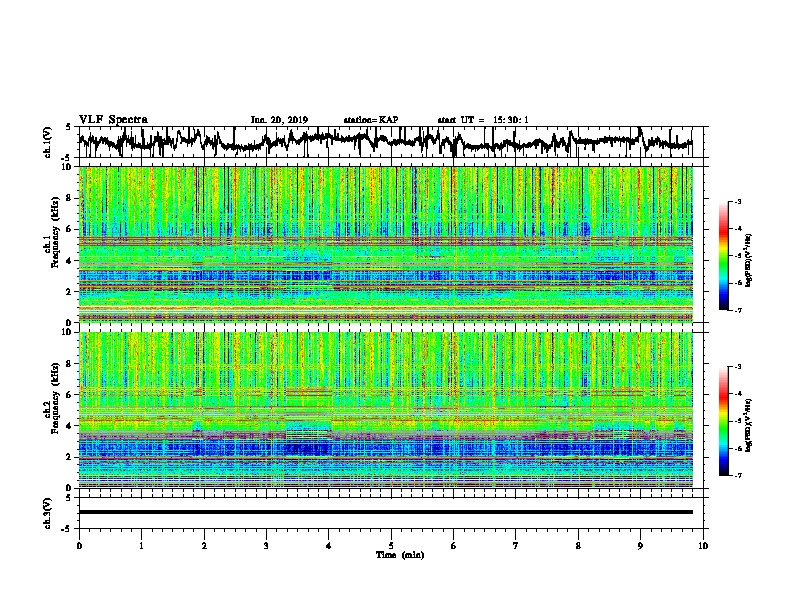Click the ch.2 color scale log(PSD) unit label
This screenshot has height=612, width=792.
[x=748, y=426]
